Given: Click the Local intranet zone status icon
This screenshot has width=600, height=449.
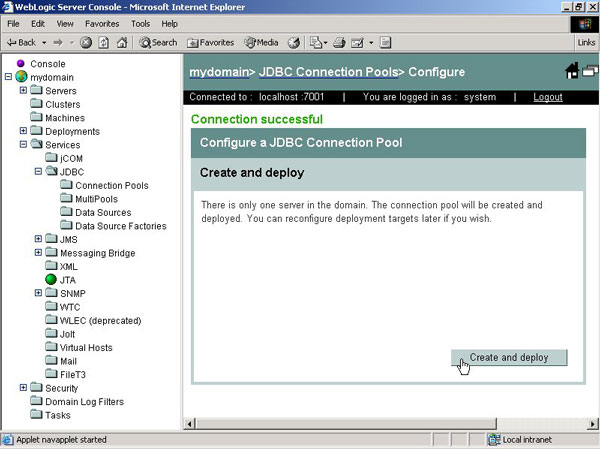Looking at the screenshot, I should click(x=495, y=440).
